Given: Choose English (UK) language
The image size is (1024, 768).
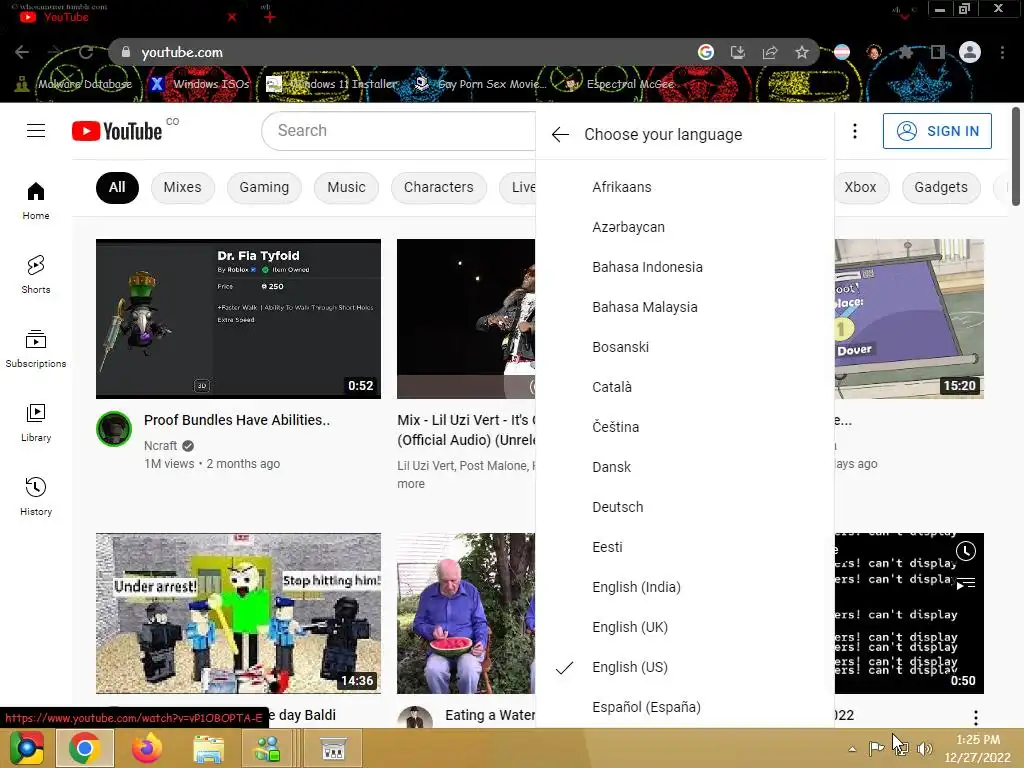Looking at the screenshot, I should pos(684,627).
